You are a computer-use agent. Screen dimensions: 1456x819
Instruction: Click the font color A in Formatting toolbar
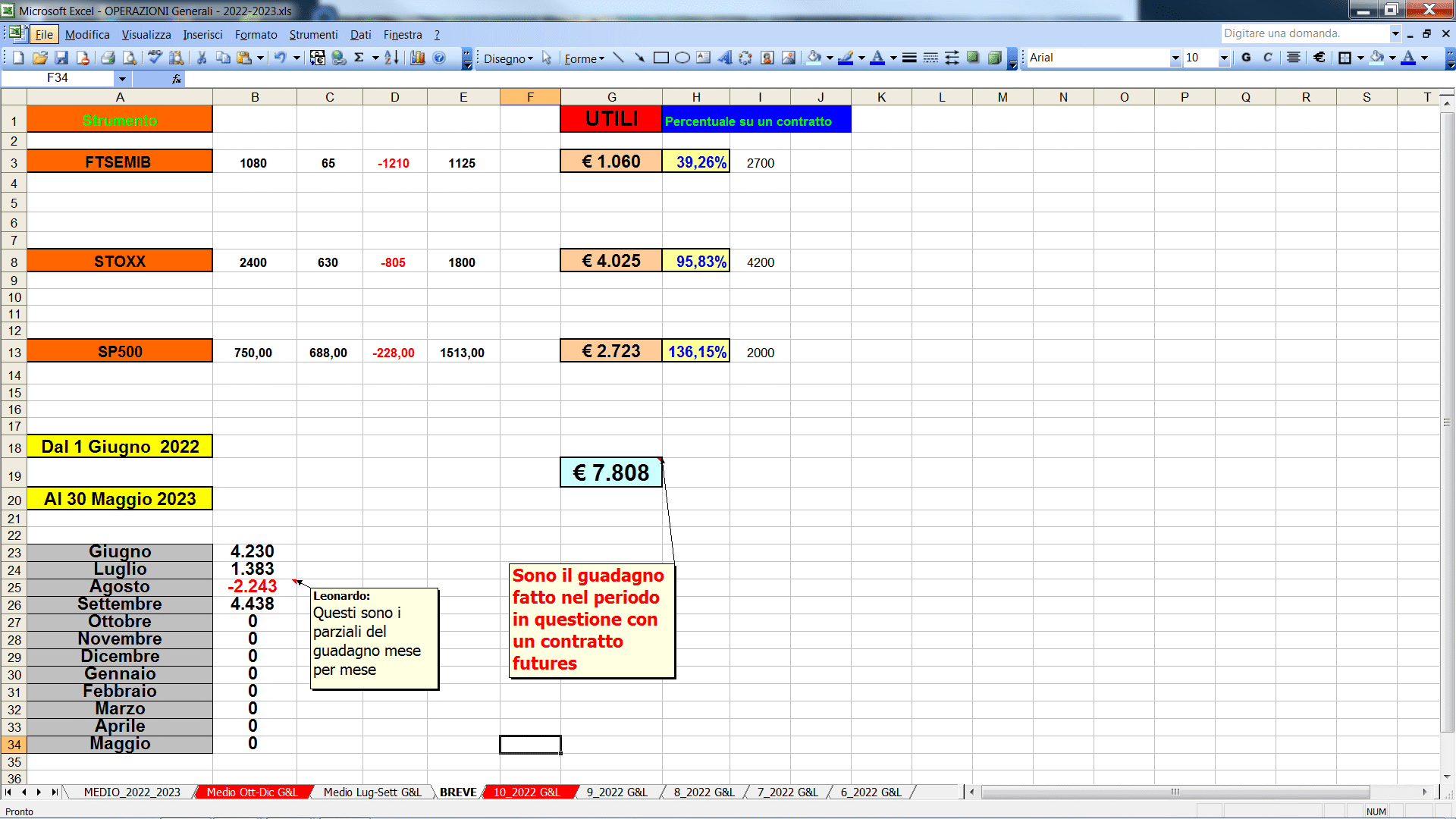point(1408,58)
